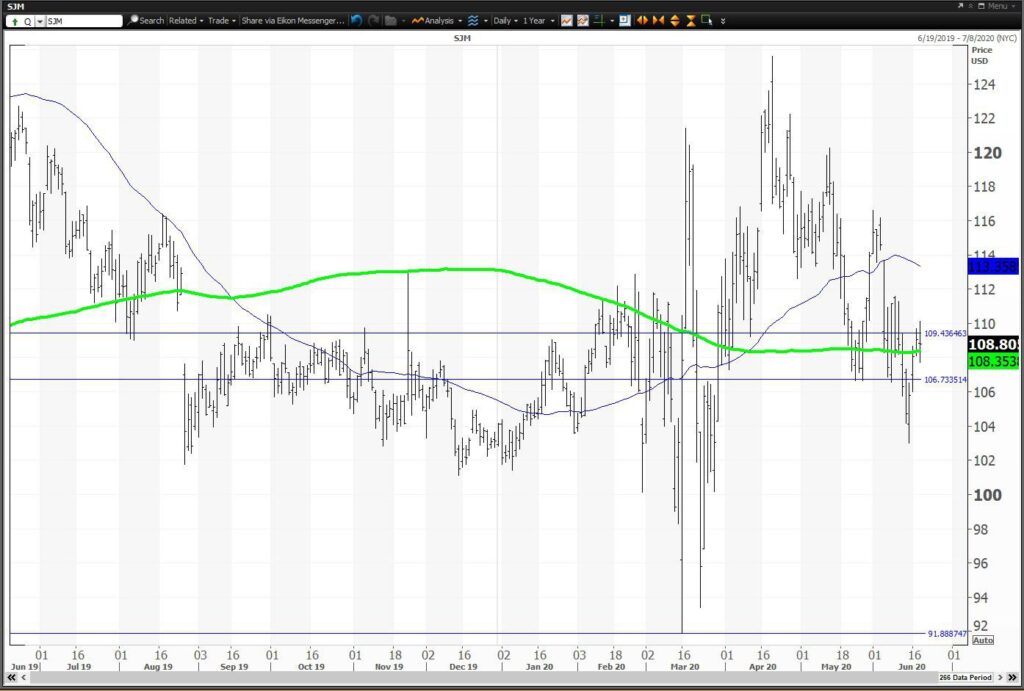Click the horizontal time scrollbar

coord(480,678)
